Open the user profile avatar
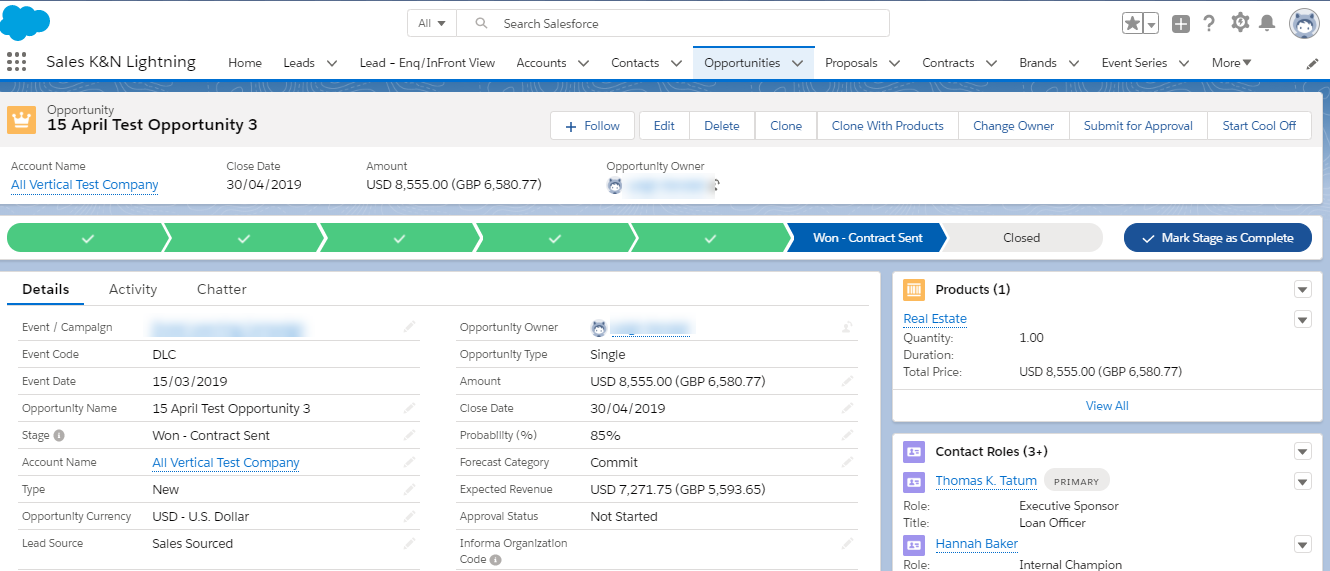Viewport: 1330px width, 571px height. (1304, 23)
